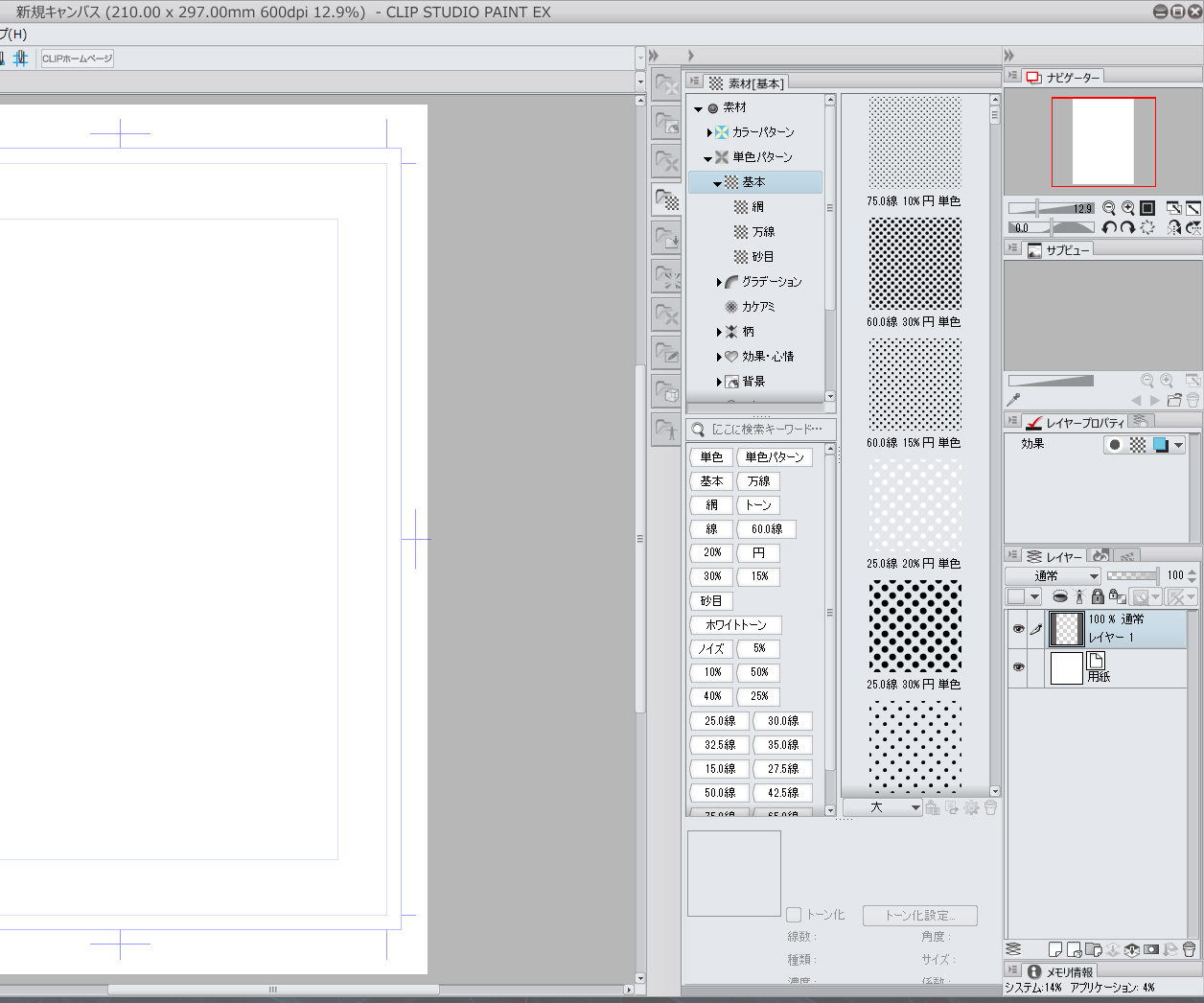Open the 大 thumbnail size dropdown
This screenshot has width=1204, height=1003.
coord(883,807)
